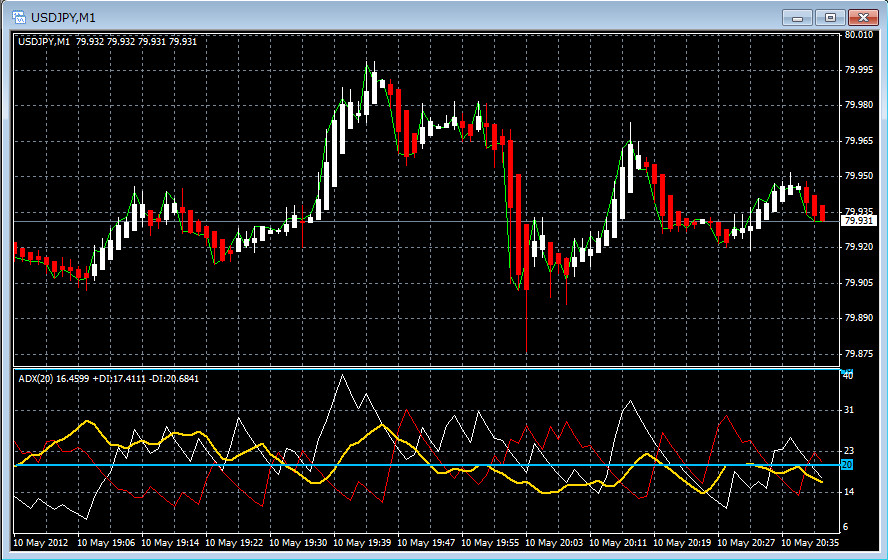Click the ADX scale value 6
The height and width of the screenshot is (560, 888).
coord(846,527)
